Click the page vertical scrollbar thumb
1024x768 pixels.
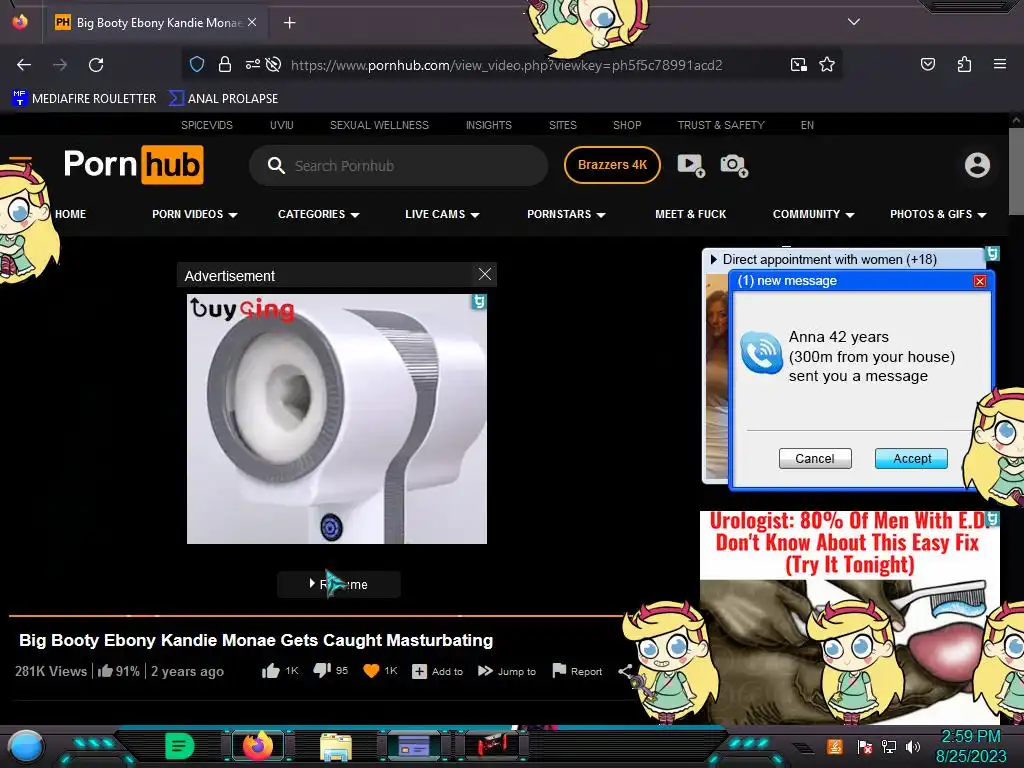(x=1016, y=171)
